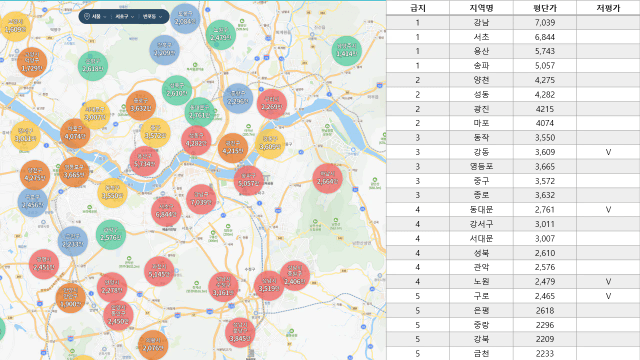Select the 1,414 green bubble at the map's east
Image resolution: width=640 pixels, height=360 pixels.
(x=347, y=51)
